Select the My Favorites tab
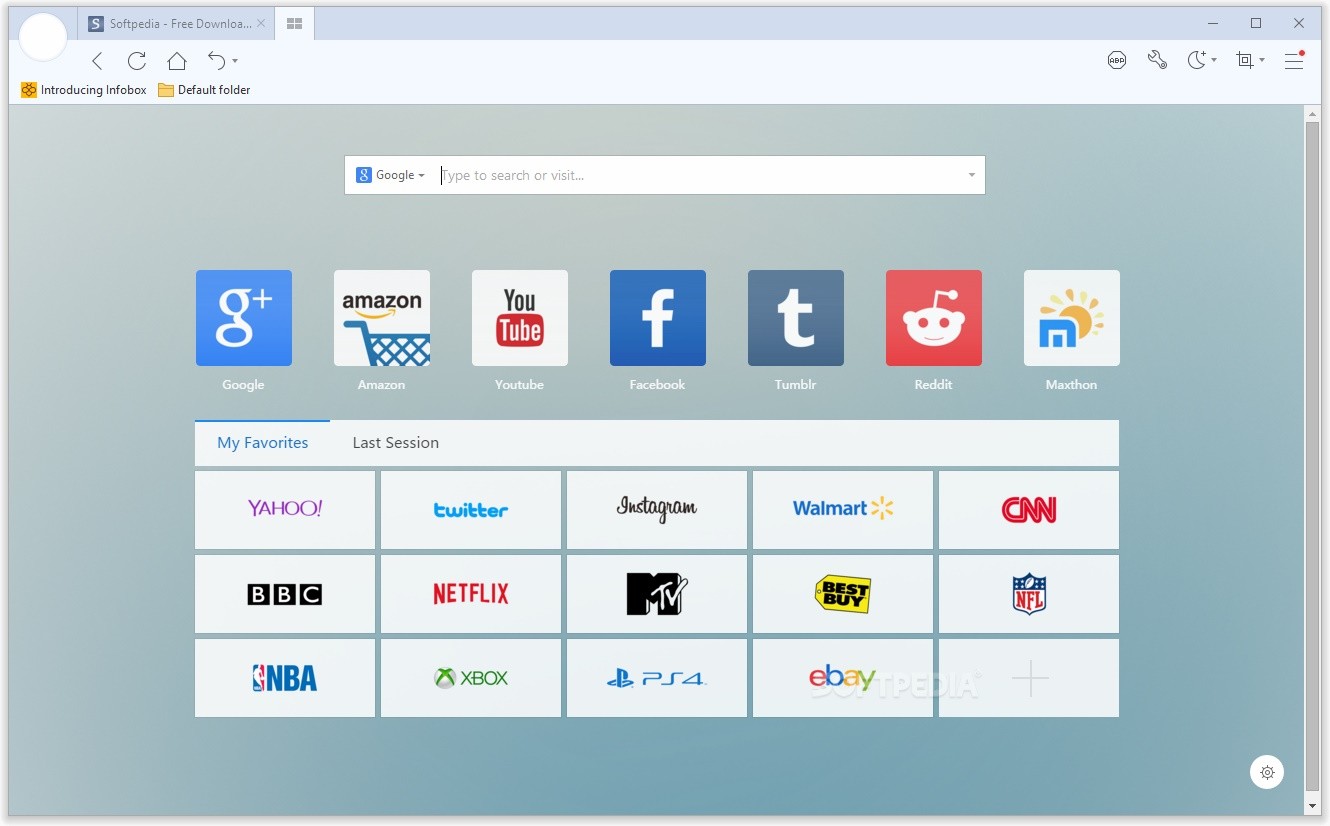Image resolution: width=1330 pixels, height=826 pixels. pyautogui.click(x=263, y=443)
